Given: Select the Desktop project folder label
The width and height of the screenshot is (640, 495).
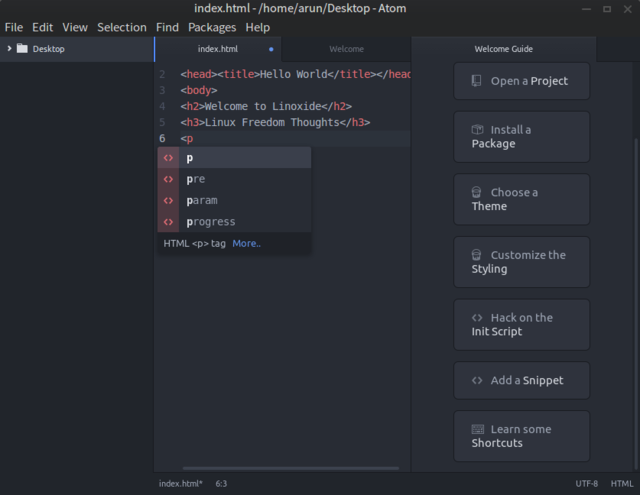Looking at the screenshot, I should coord(49,49).
